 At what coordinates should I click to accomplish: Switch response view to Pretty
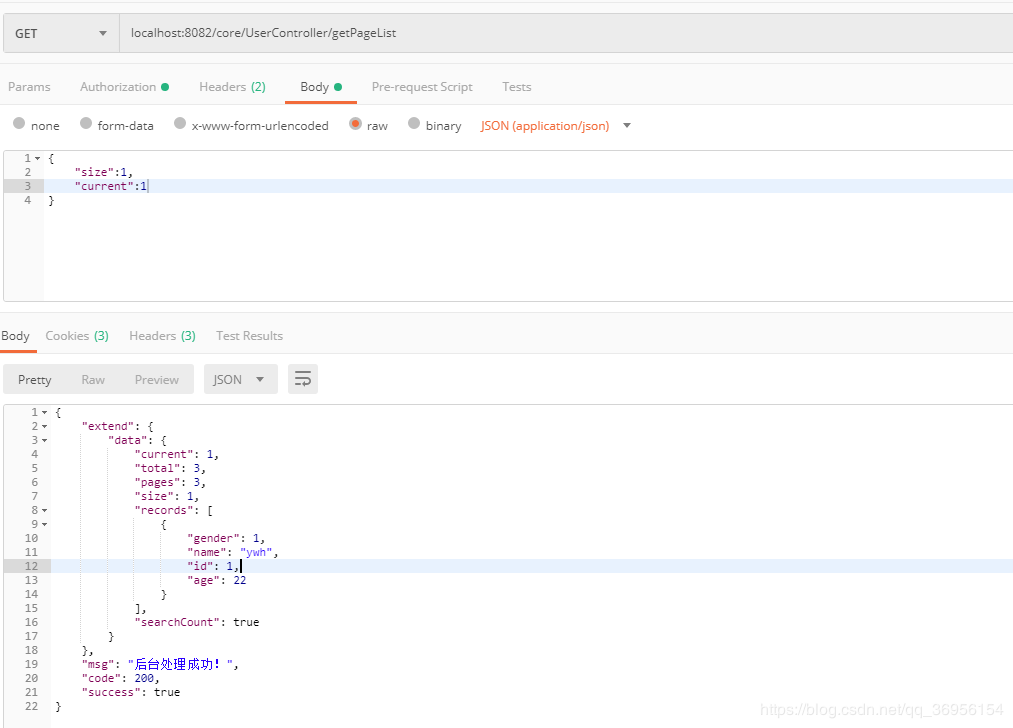click(35, 380)
